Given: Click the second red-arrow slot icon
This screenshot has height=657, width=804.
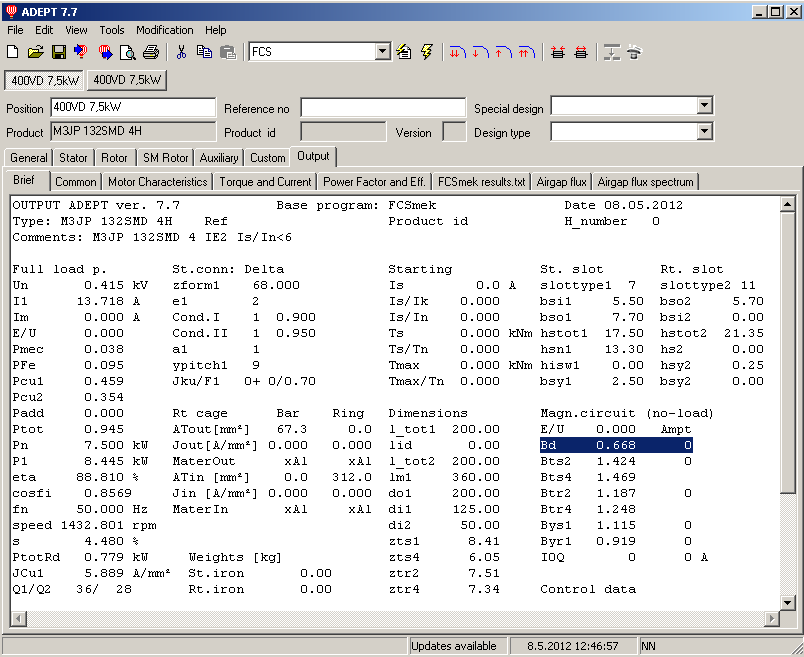Looking at the screenshot, I should point(581,52).
